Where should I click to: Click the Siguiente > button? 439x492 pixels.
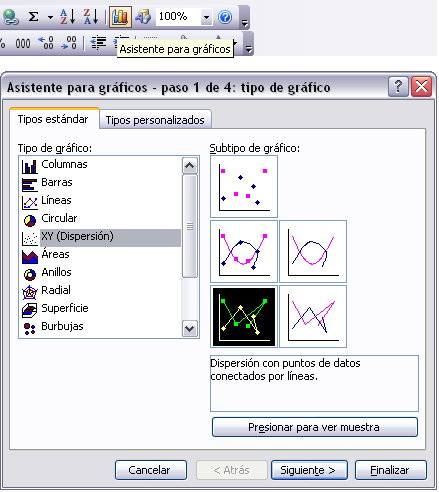[309, 470]
